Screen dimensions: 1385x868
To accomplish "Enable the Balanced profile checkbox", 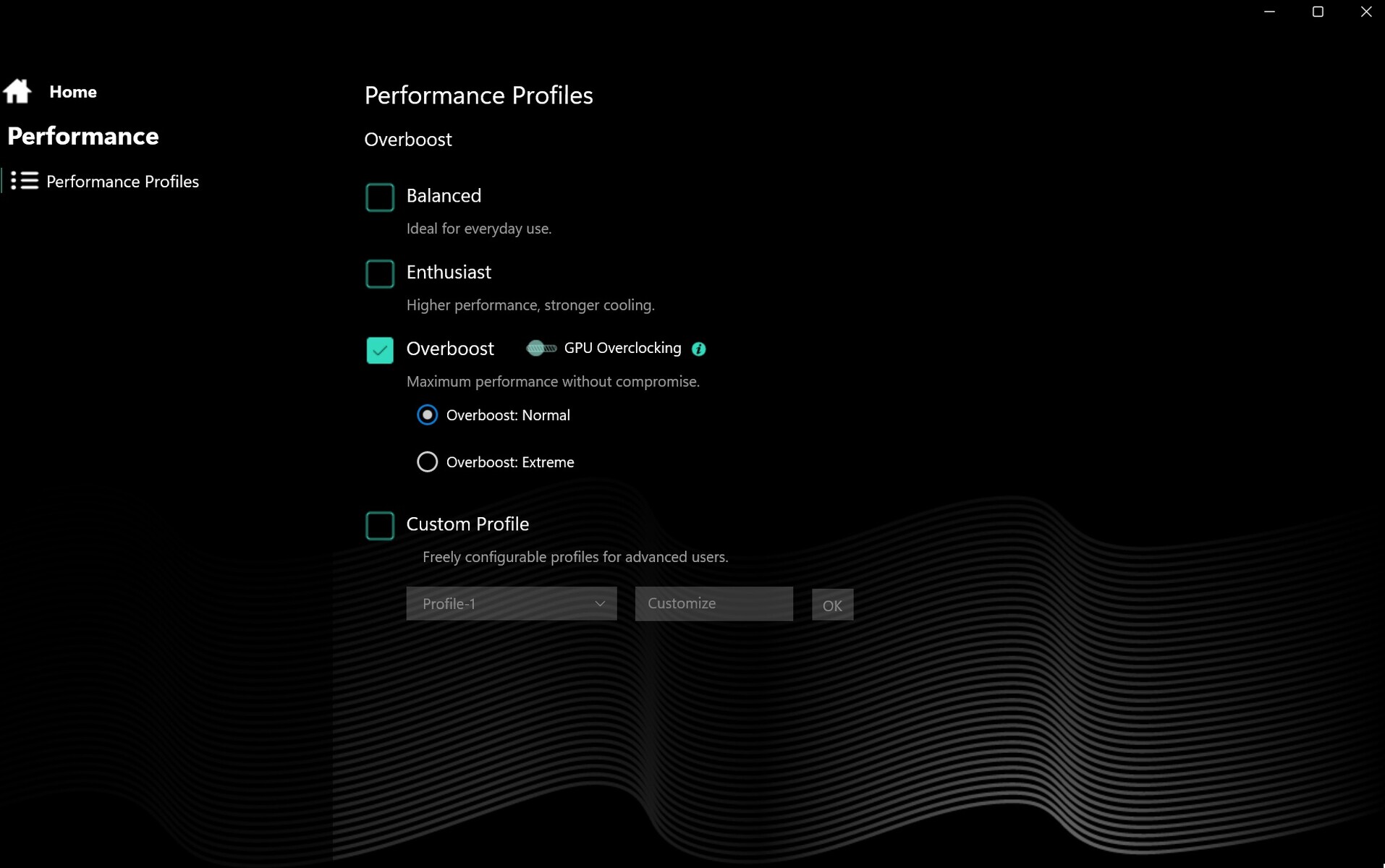I will 380,197.
